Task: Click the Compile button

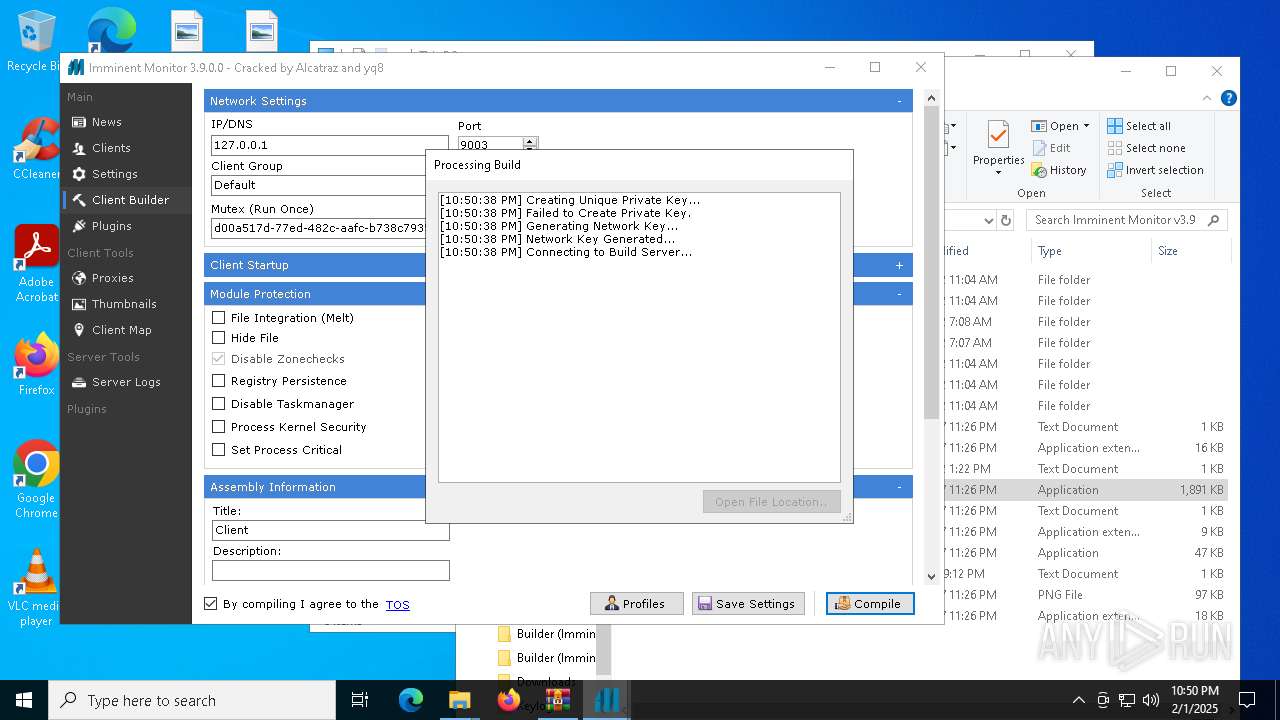Action: (x=870, y=604)
